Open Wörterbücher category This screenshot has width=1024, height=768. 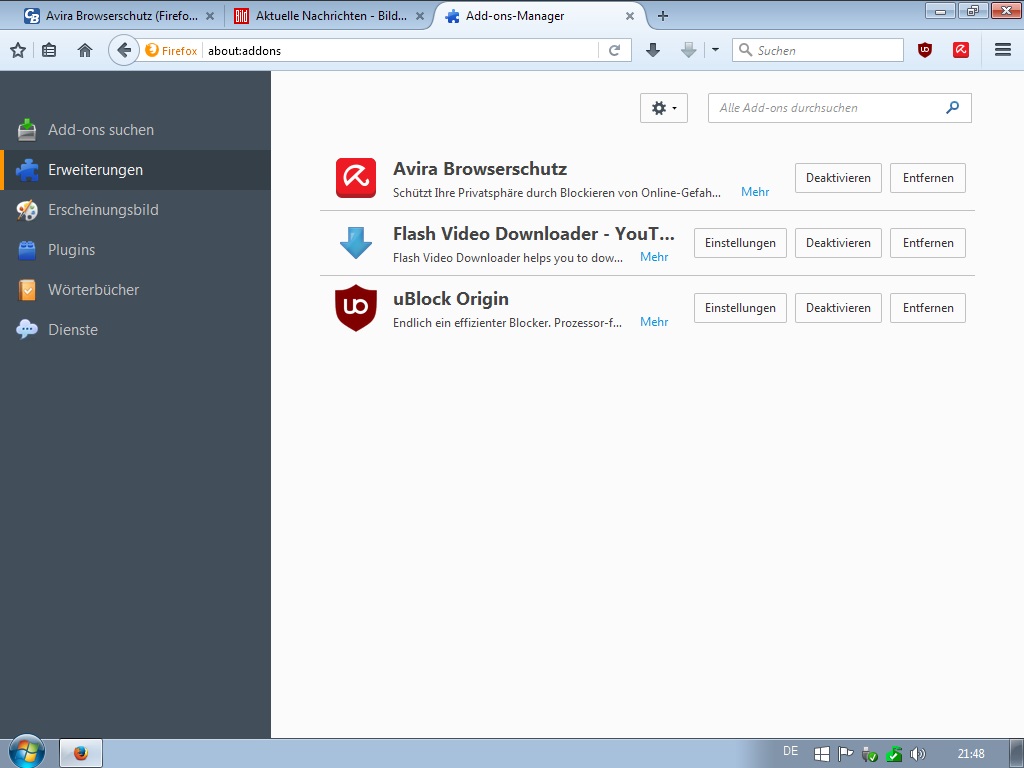[x=135, y=289]
